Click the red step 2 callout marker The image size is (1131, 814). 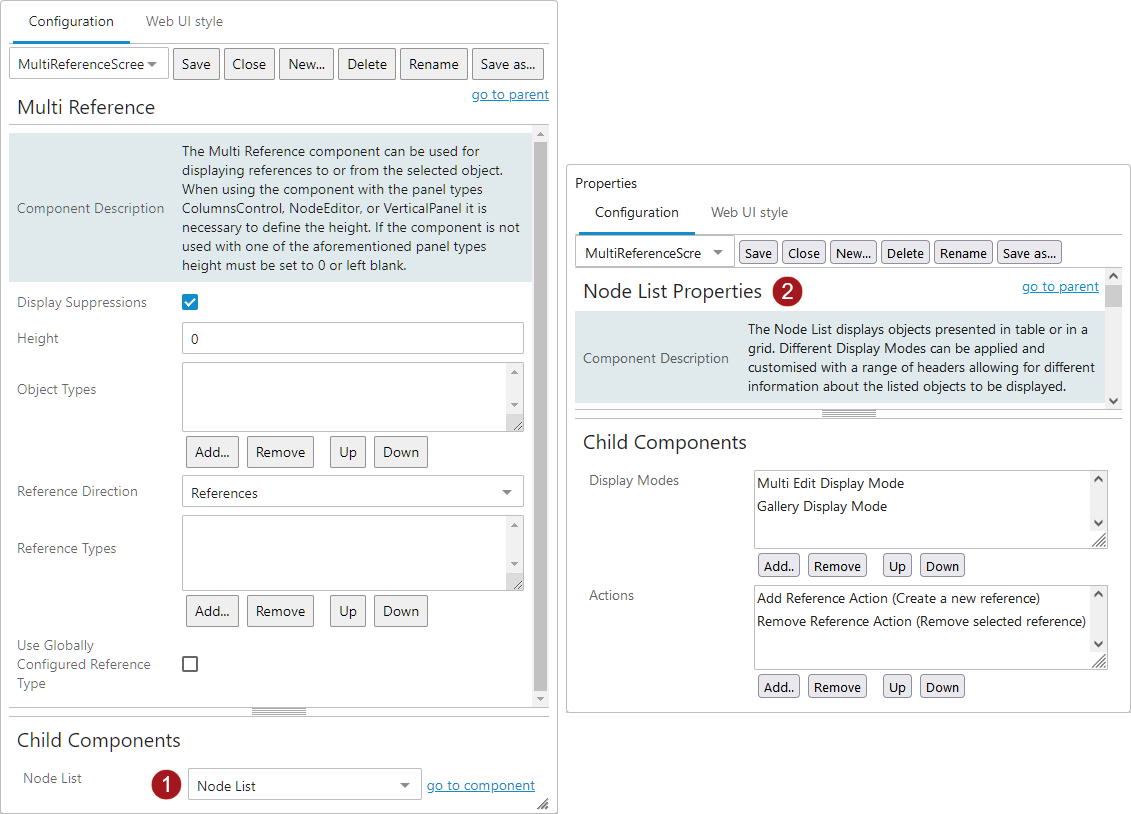coord(788,292)
